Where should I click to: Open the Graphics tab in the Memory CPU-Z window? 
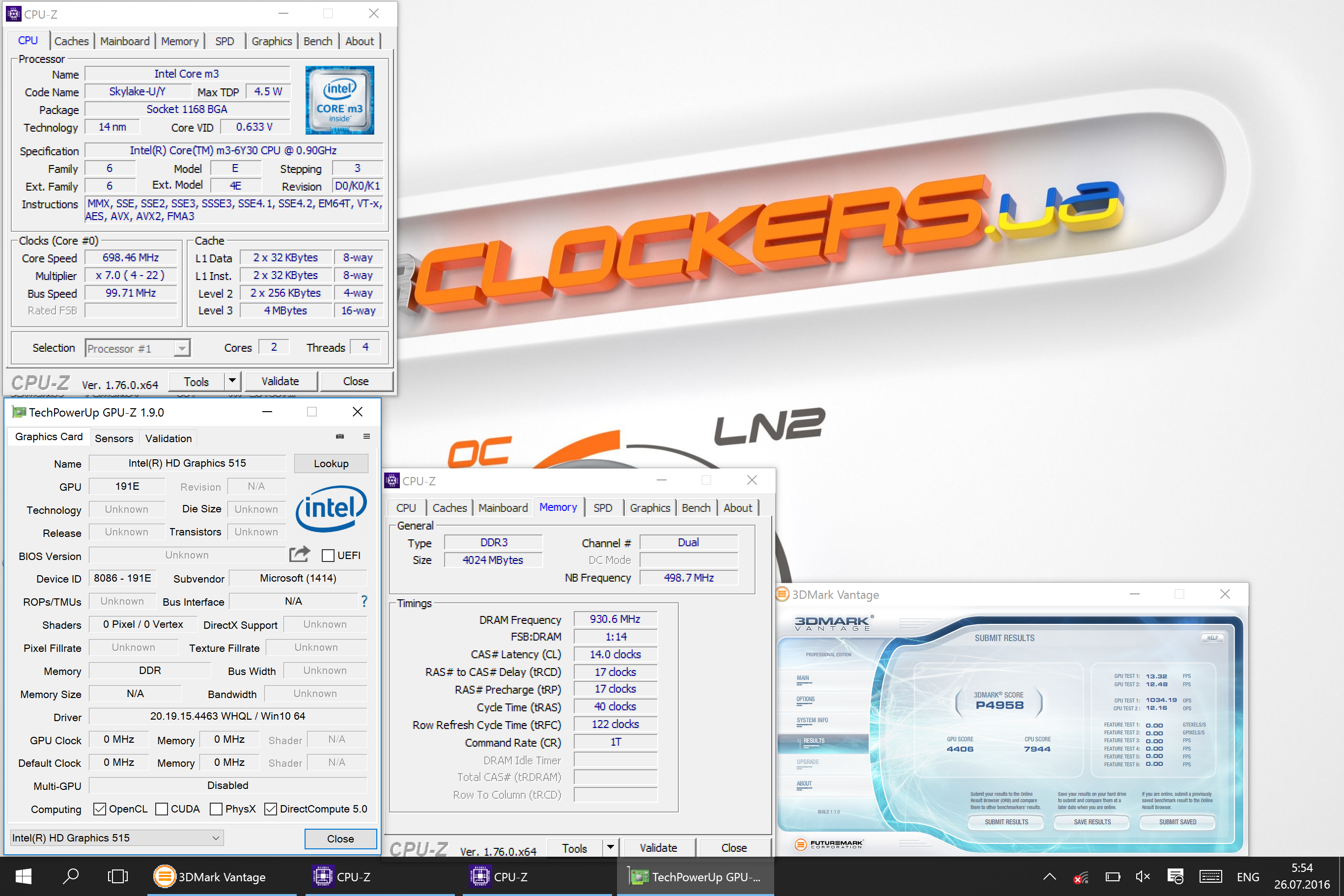[650, 508]
